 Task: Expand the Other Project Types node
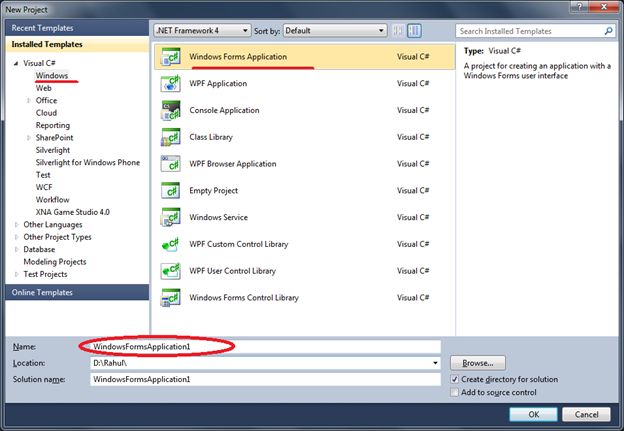point(16,237)
